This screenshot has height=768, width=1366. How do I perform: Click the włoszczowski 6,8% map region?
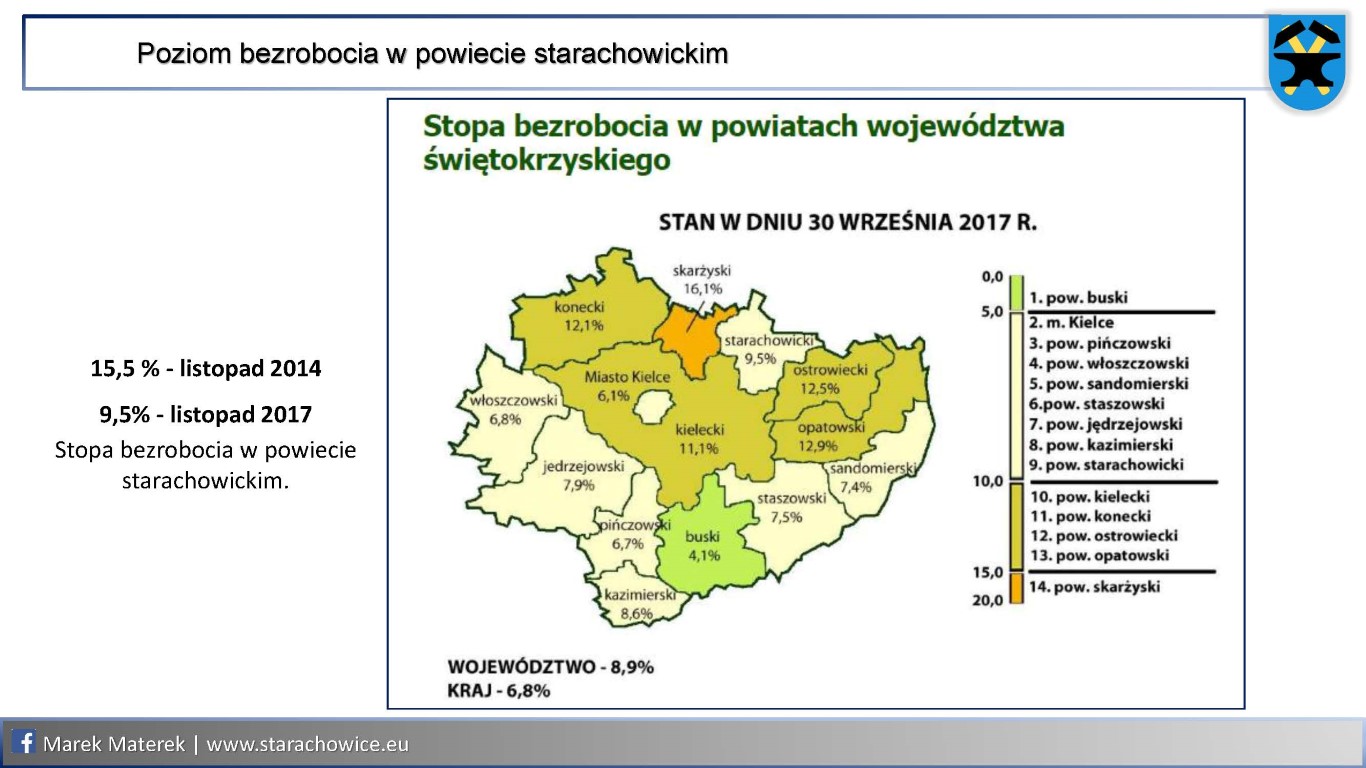(x=507, y=410)
